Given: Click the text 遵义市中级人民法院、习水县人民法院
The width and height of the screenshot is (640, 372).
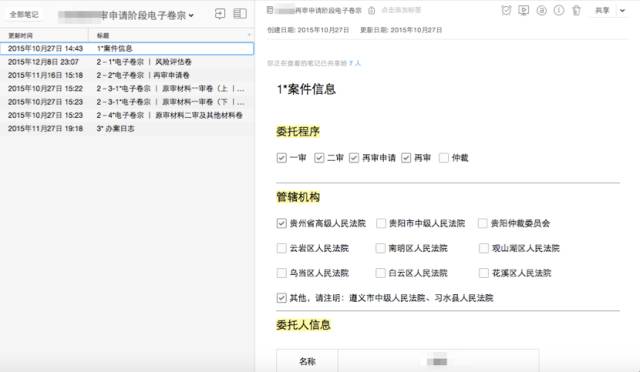Looking at the screenshot, I should (x=421, y=298).
